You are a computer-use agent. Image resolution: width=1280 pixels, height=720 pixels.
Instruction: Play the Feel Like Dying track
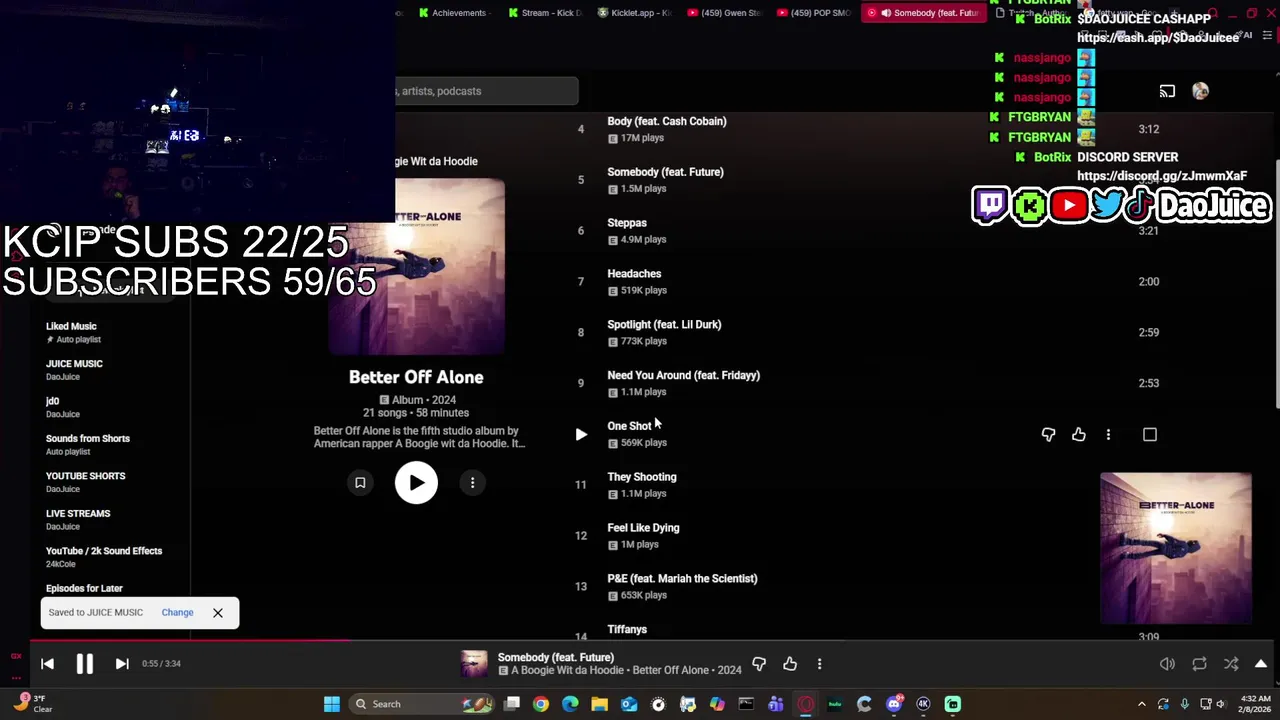click(643, 528)
